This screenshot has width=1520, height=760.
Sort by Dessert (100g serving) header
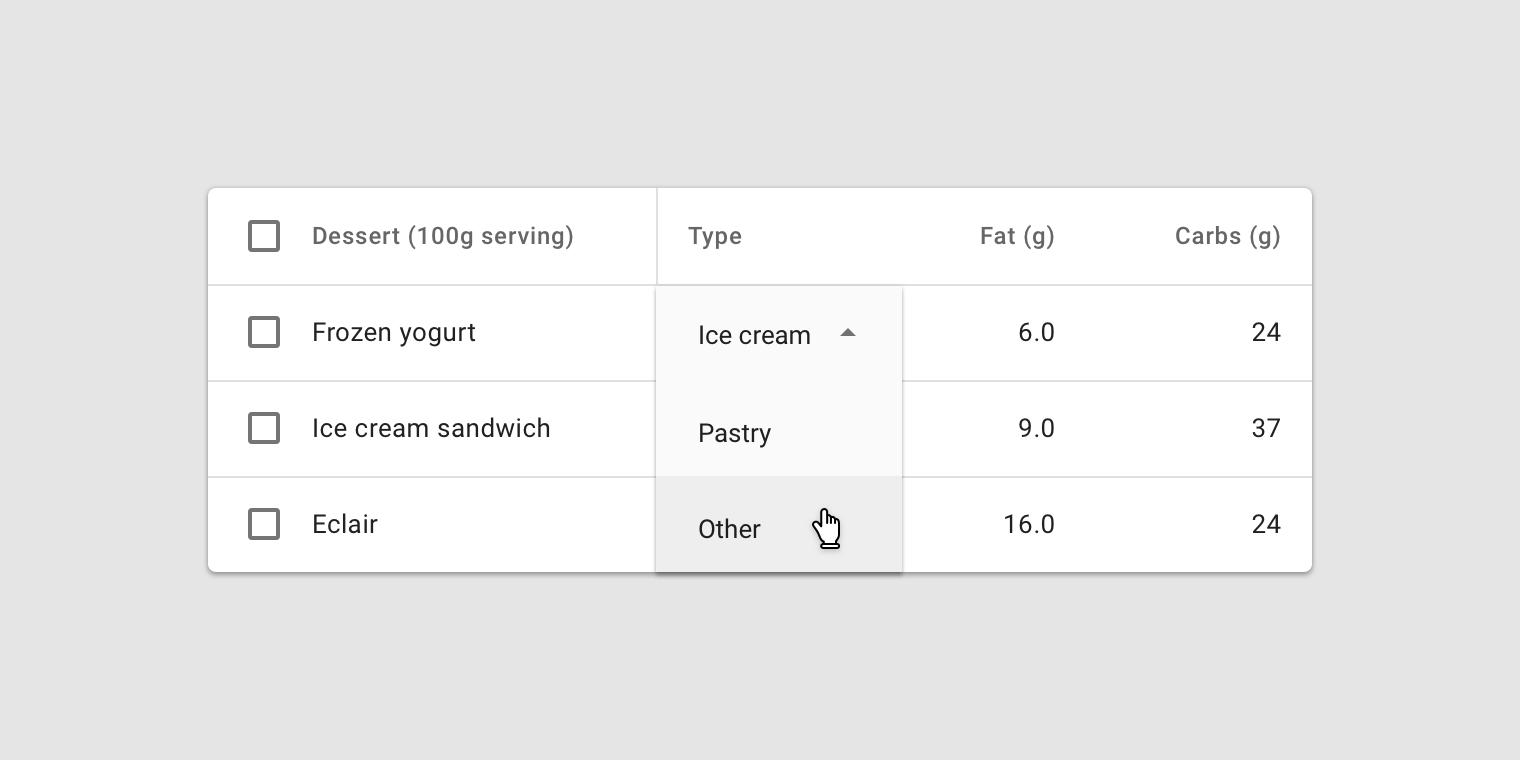[x=443, y=236]
